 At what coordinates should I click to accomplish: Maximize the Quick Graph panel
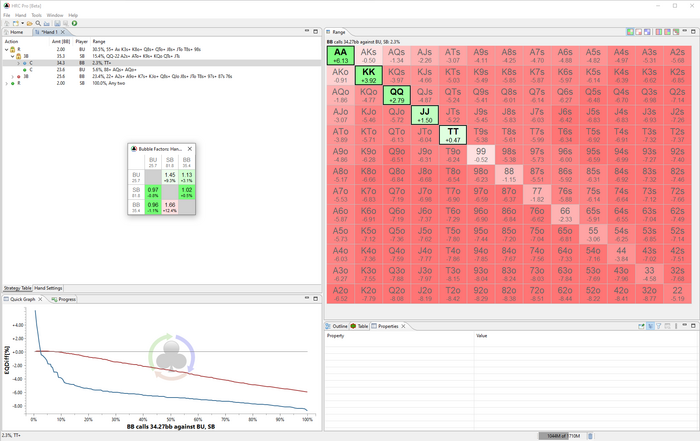click(316, 299)
